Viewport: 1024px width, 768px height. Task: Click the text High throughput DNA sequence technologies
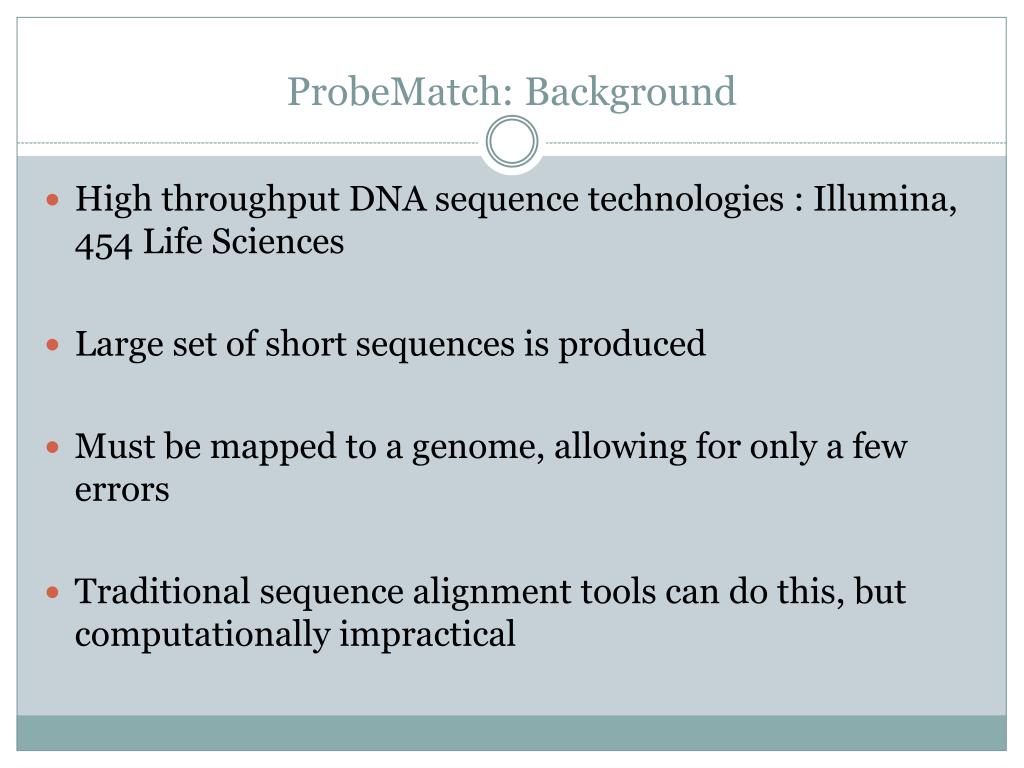[x=429, y=199]
